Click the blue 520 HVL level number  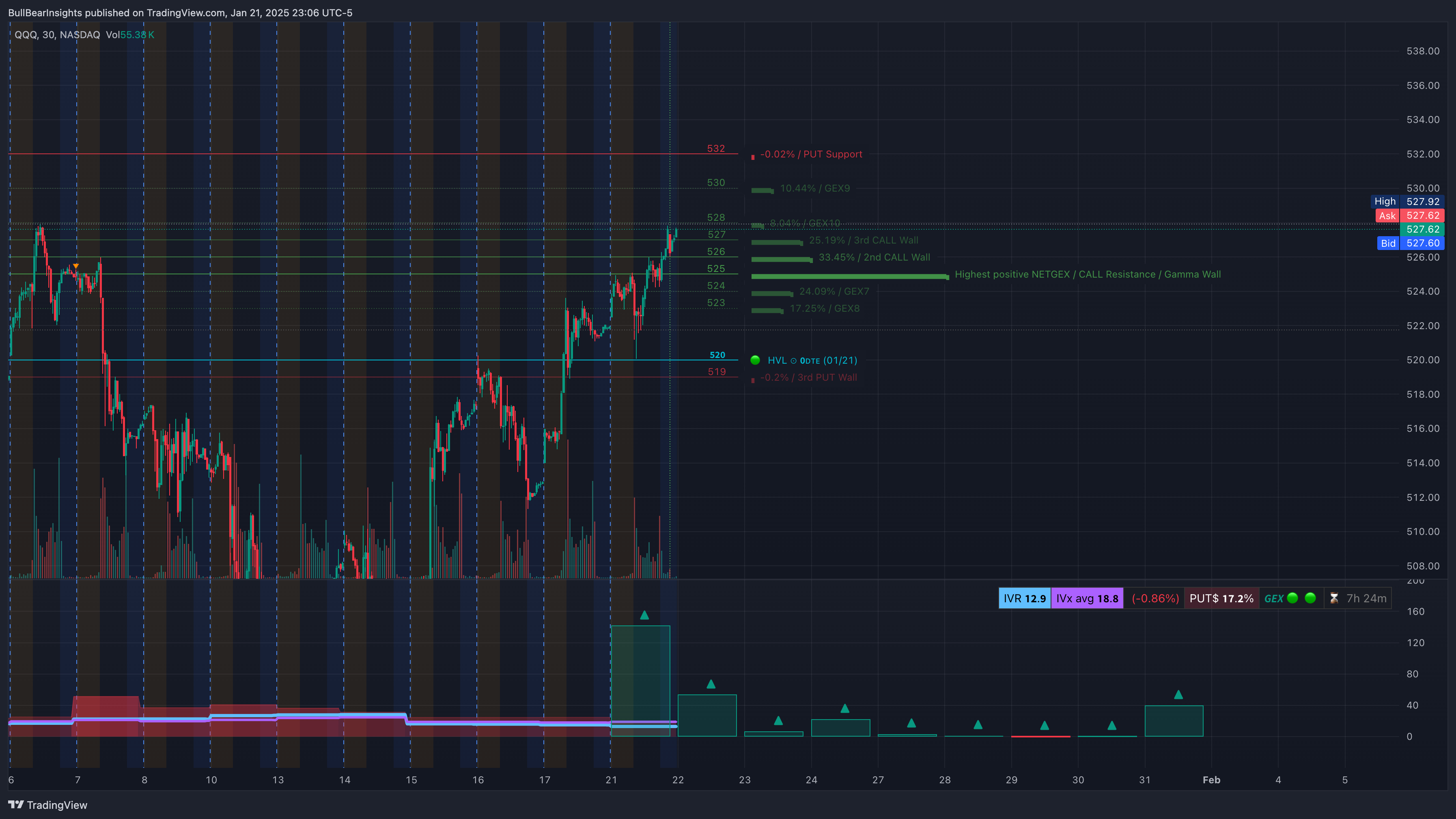(x=717, y=355)
